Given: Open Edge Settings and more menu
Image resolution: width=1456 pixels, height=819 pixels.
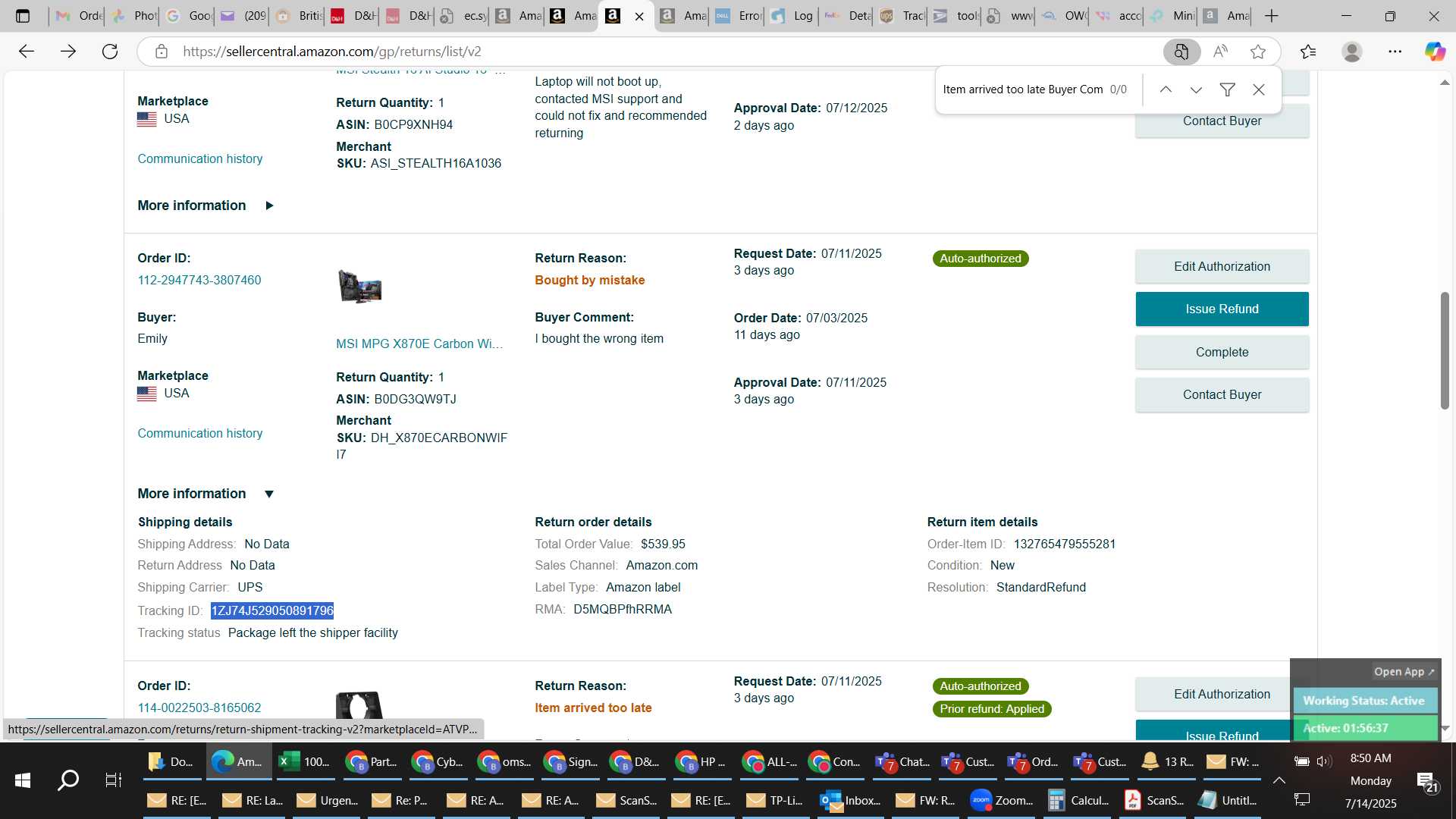Looking at the screenshot, I should tap(1395, 52).
